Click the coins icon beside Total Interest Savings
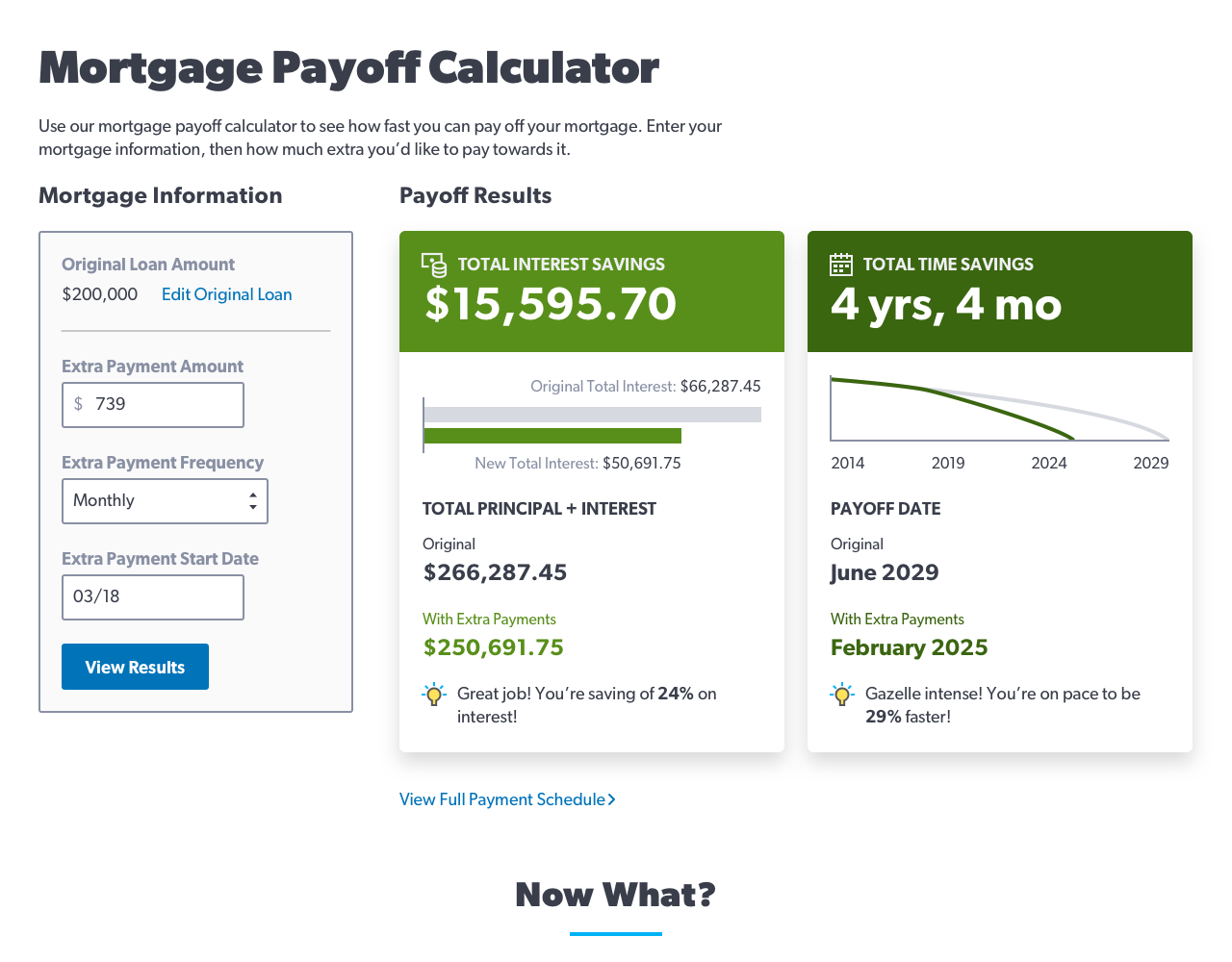The image size is (1232, 962). [434, 265]
